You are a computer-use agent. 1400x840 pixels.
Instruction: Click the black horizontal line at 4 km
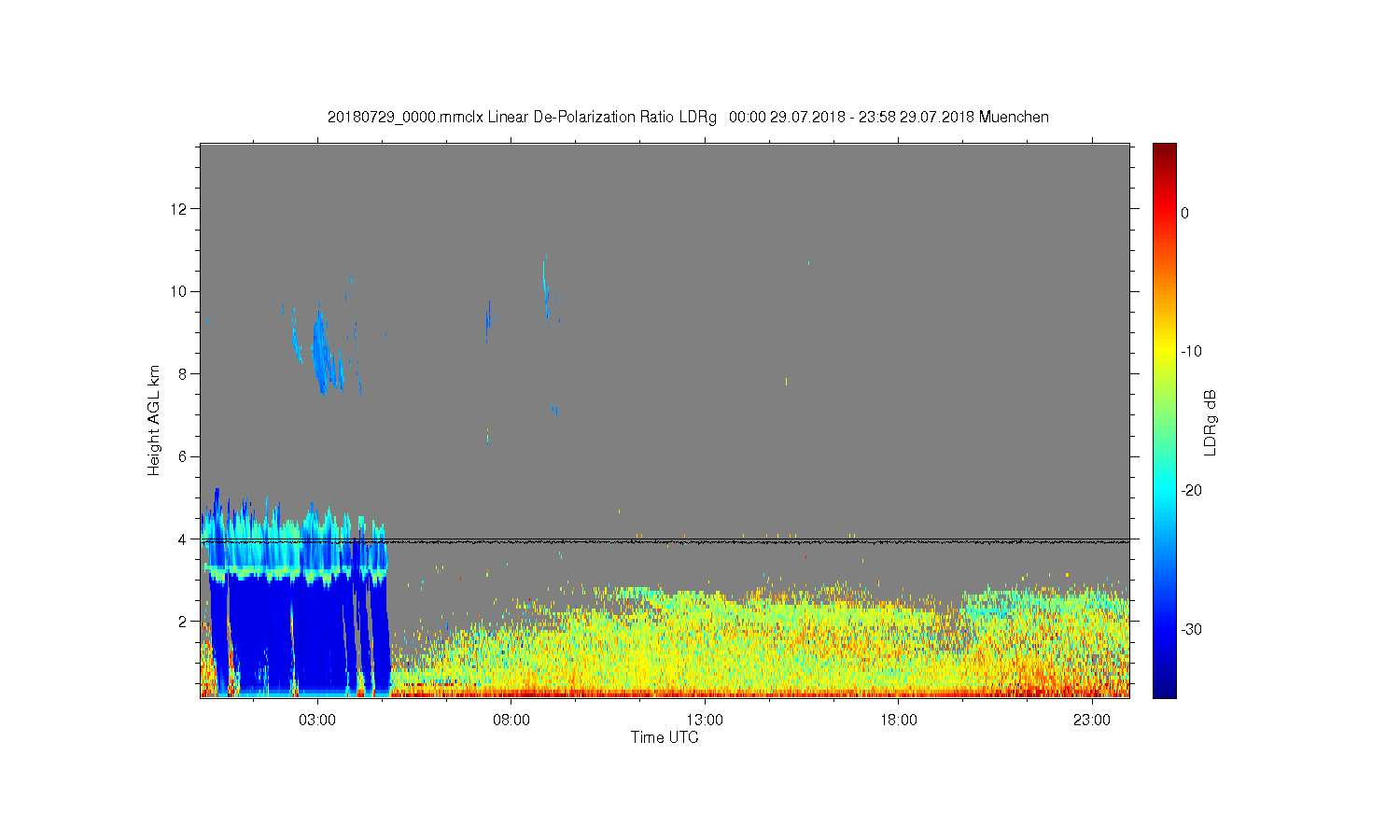[x=665, y=540]
